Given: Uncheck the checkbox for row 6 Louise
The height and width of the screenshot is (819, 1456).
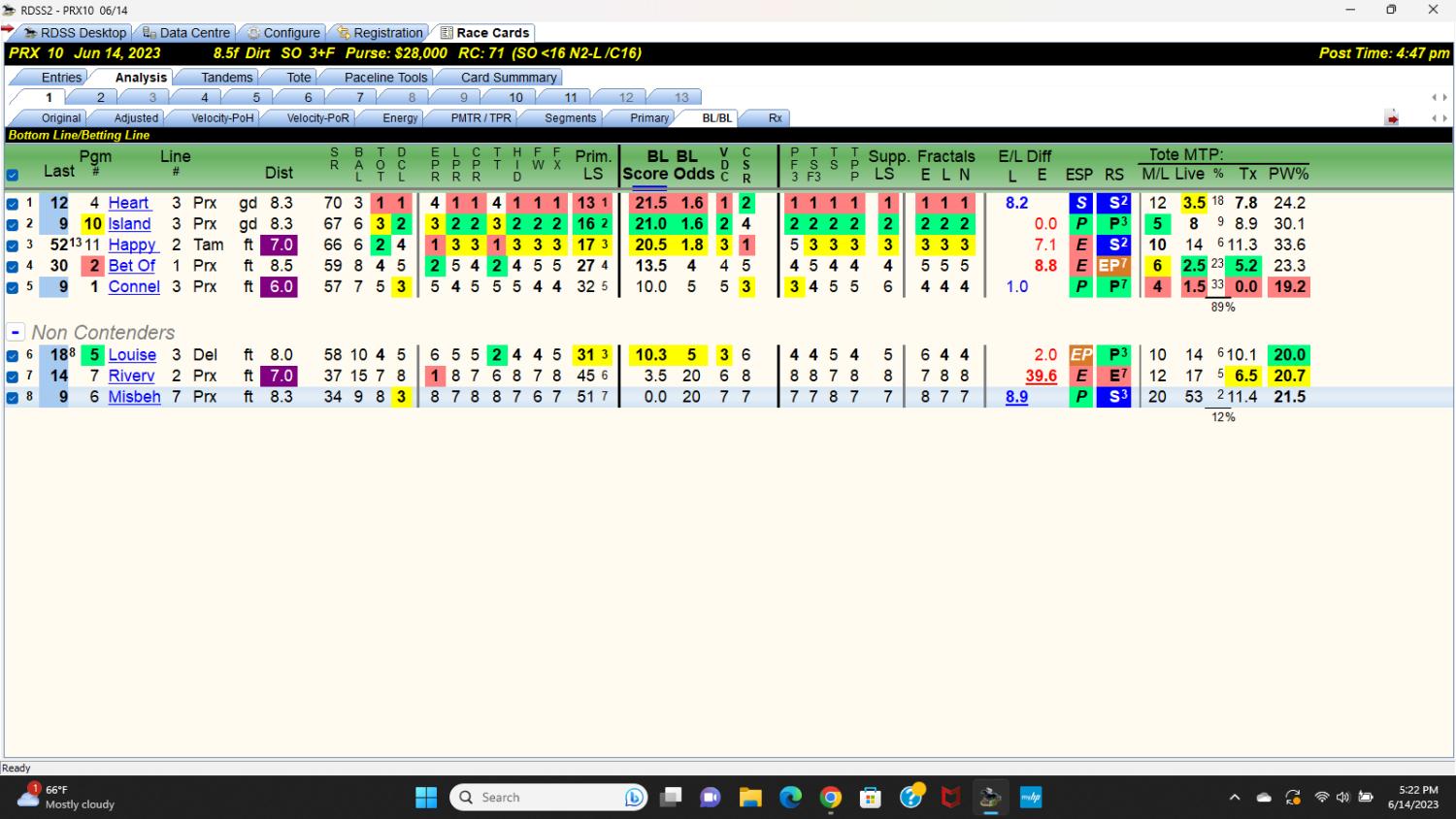Looking at the screenshot, I should coord(13,355).
